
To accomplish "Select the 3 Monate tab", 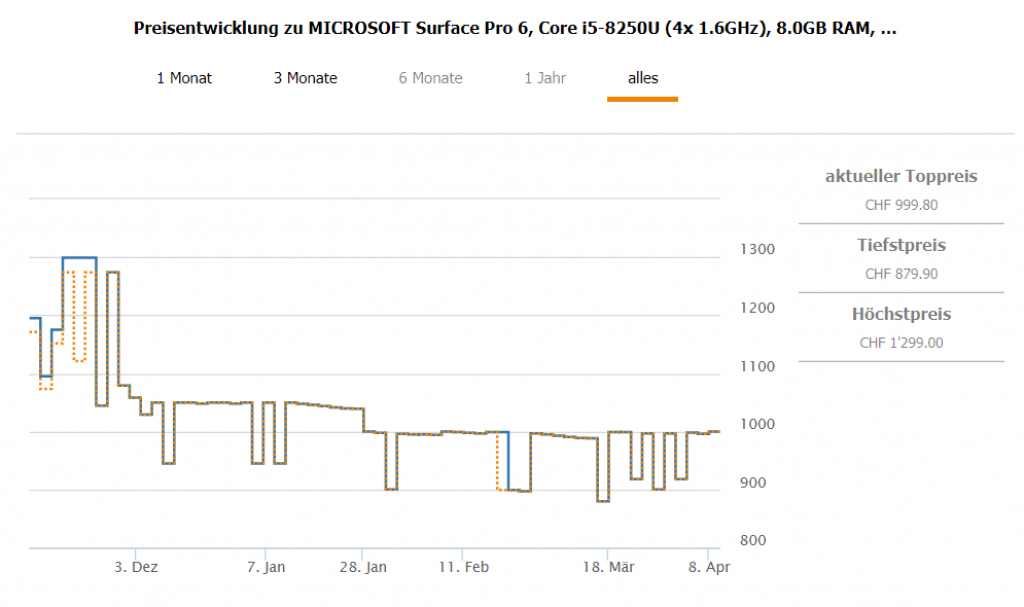I will pos(305,78).
